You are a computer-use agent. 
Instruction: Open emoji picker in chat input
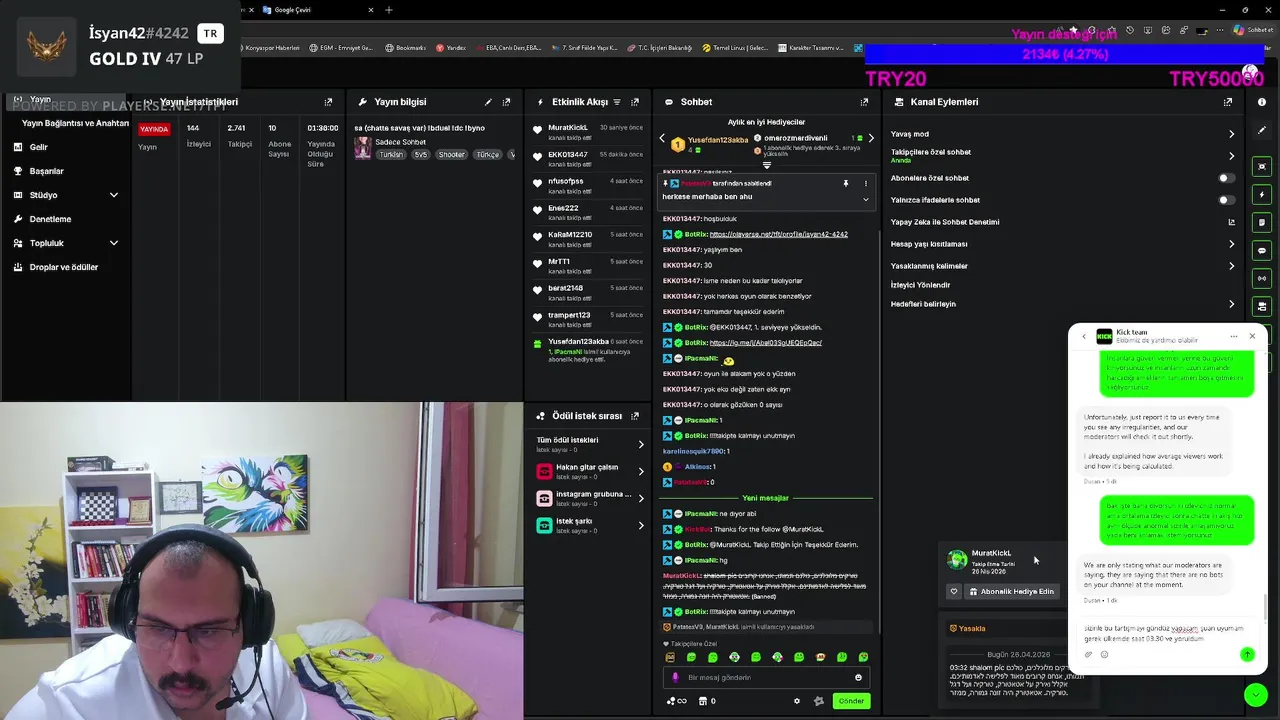pyautogui.click(x=858, y=677)
